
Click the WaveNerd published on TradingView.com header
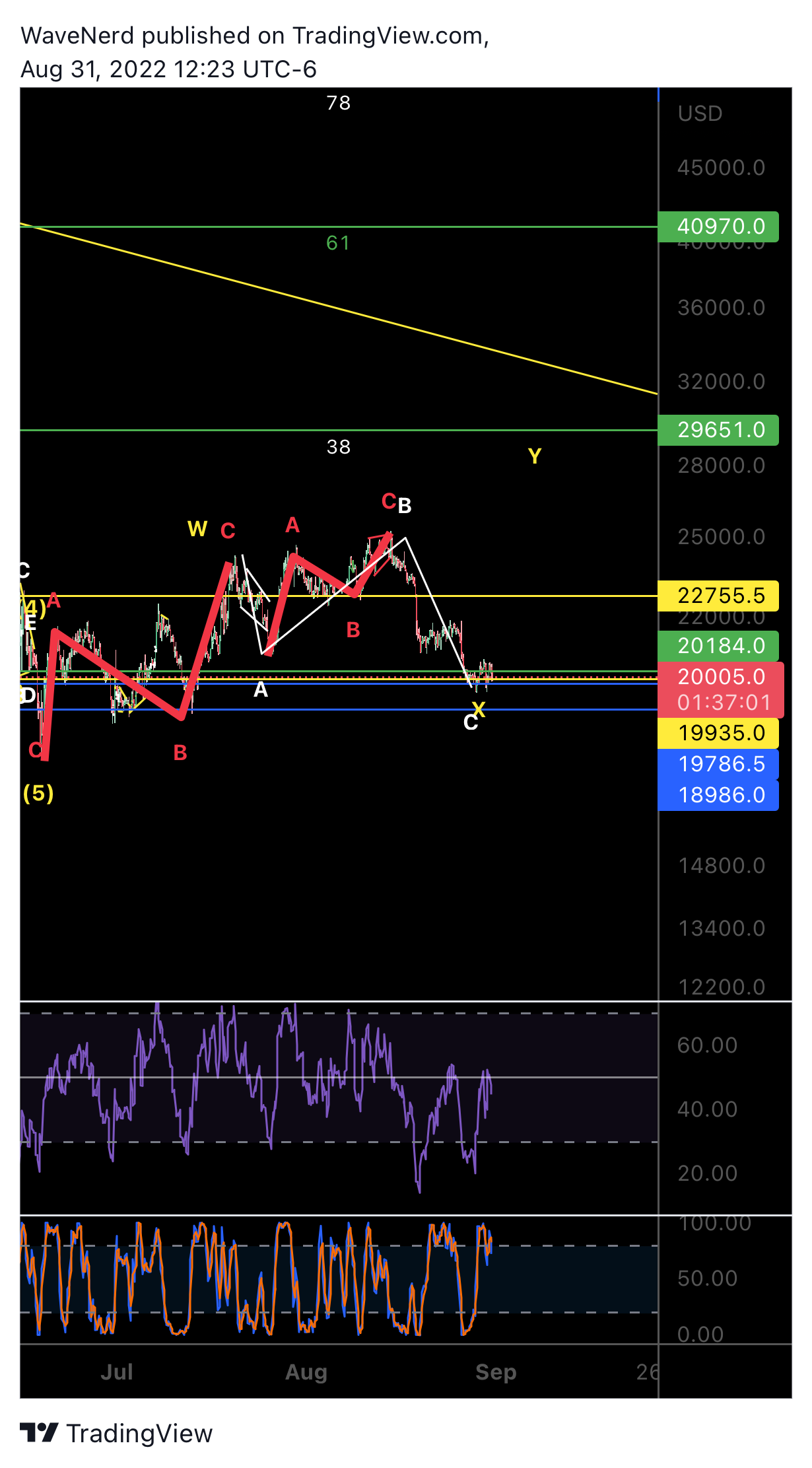click(255, 36)
